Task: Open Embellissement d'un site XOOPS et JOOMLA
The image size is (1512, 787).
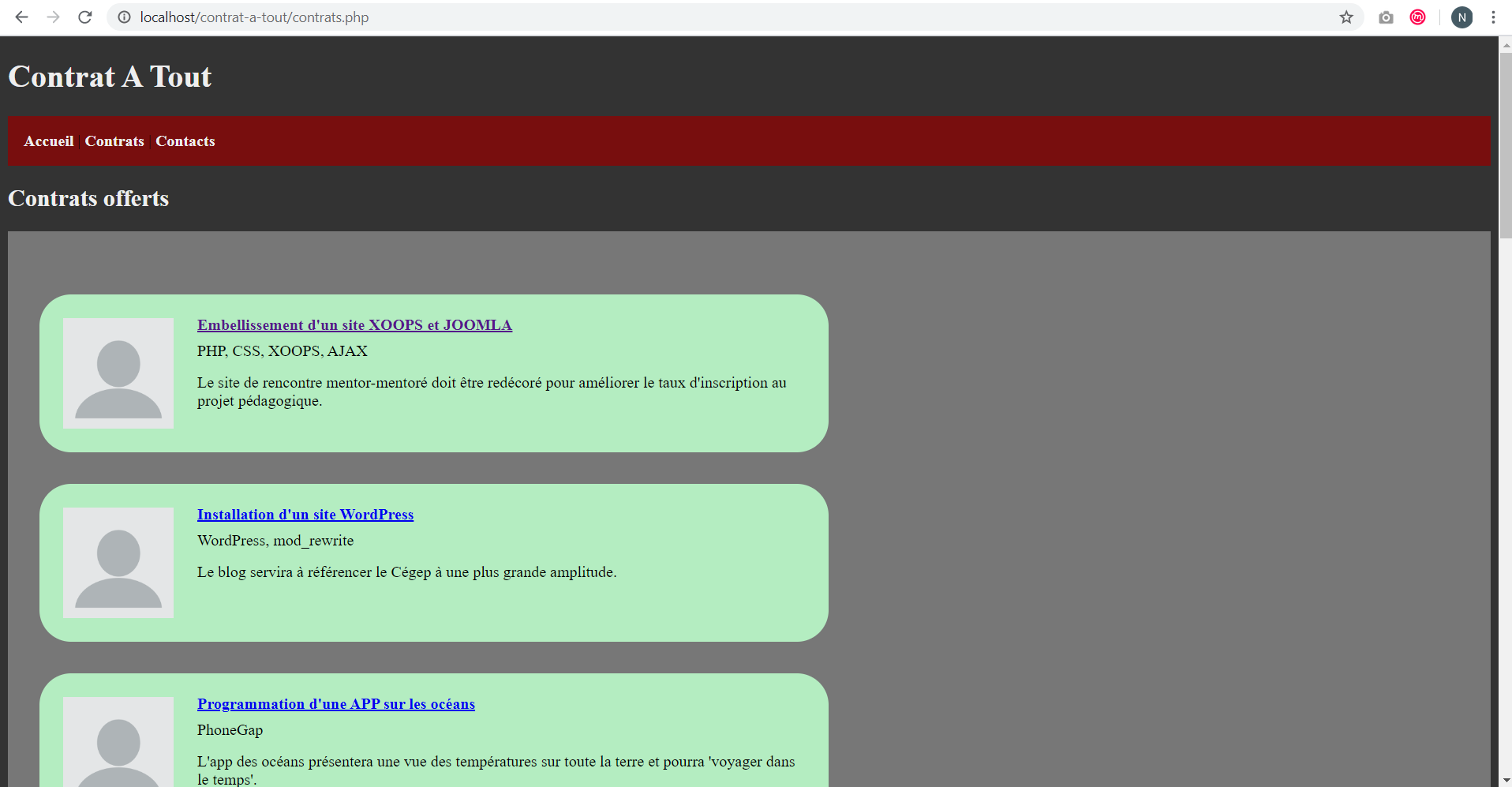Action: point(354,325)
